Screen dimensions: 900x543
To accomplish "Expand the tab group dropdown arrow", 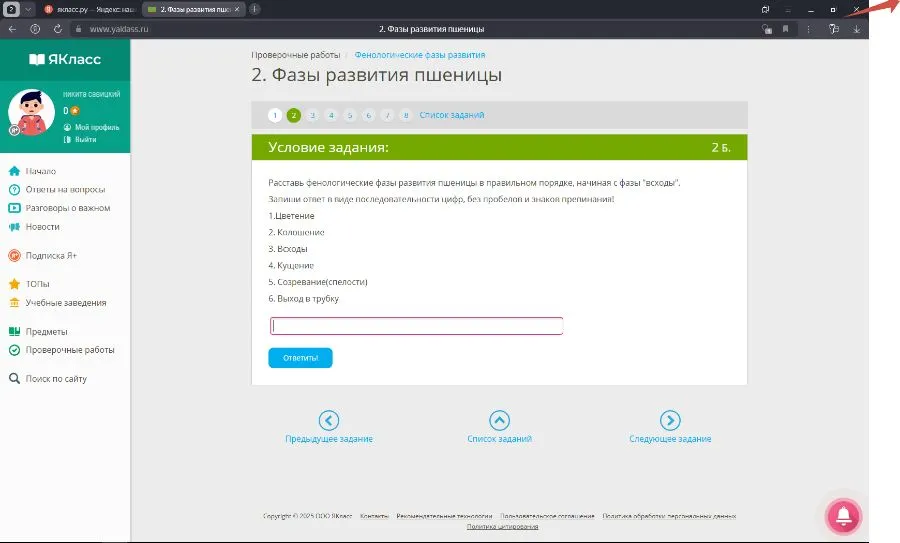I will point(28,9).
